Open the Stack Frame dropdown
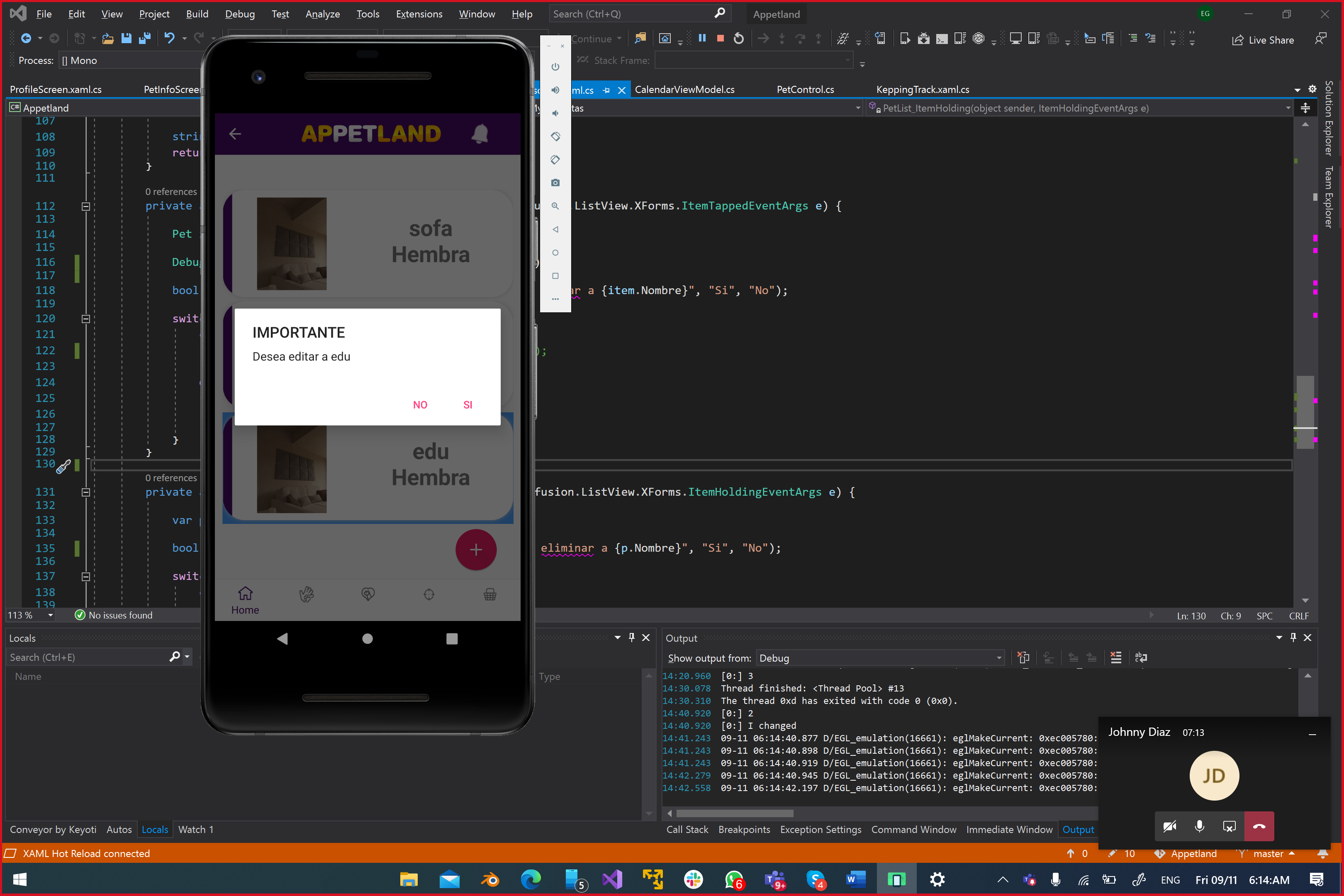 coord(847,60)
